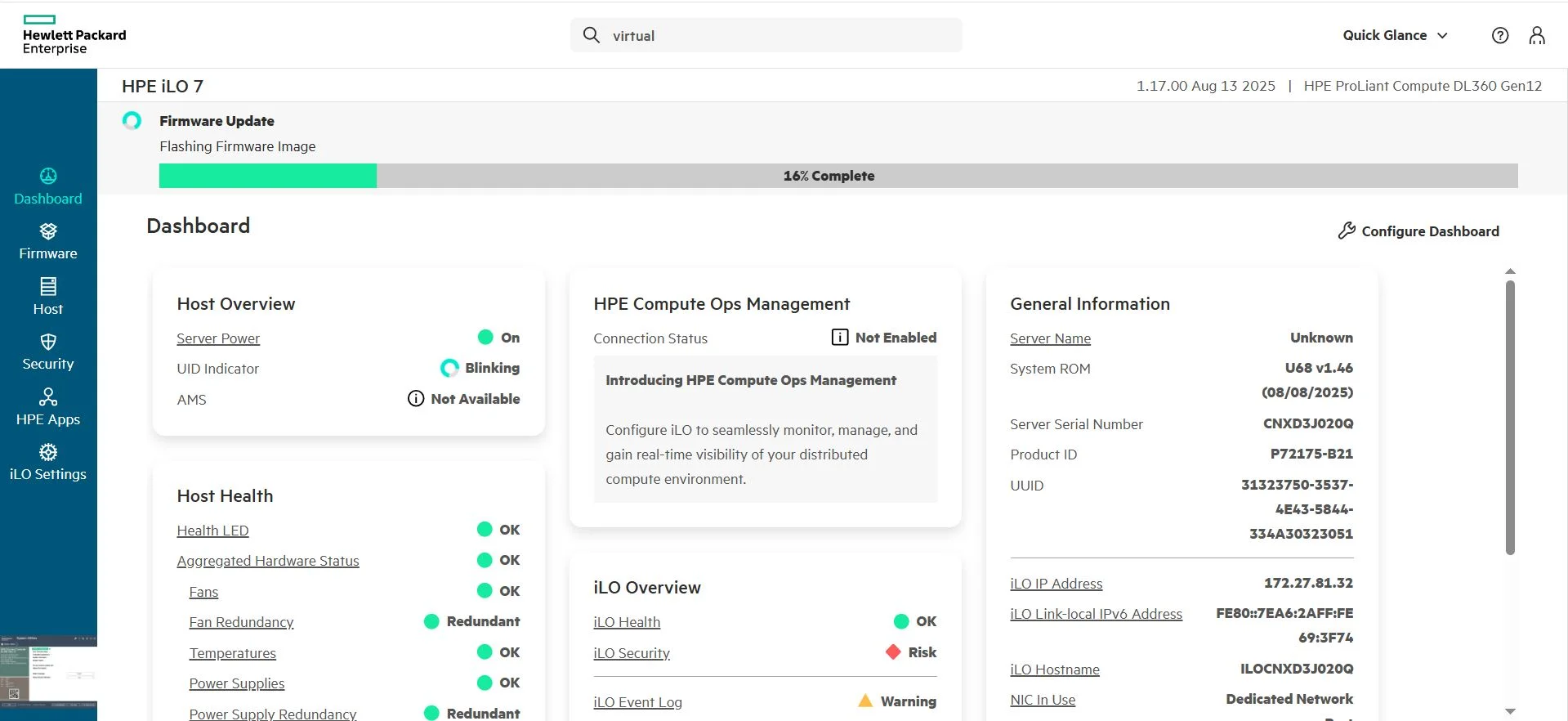Open the Dashboard menu label
Image resolution: width=1568 pixels, height=721 pixels.
[x=48, y=199]
